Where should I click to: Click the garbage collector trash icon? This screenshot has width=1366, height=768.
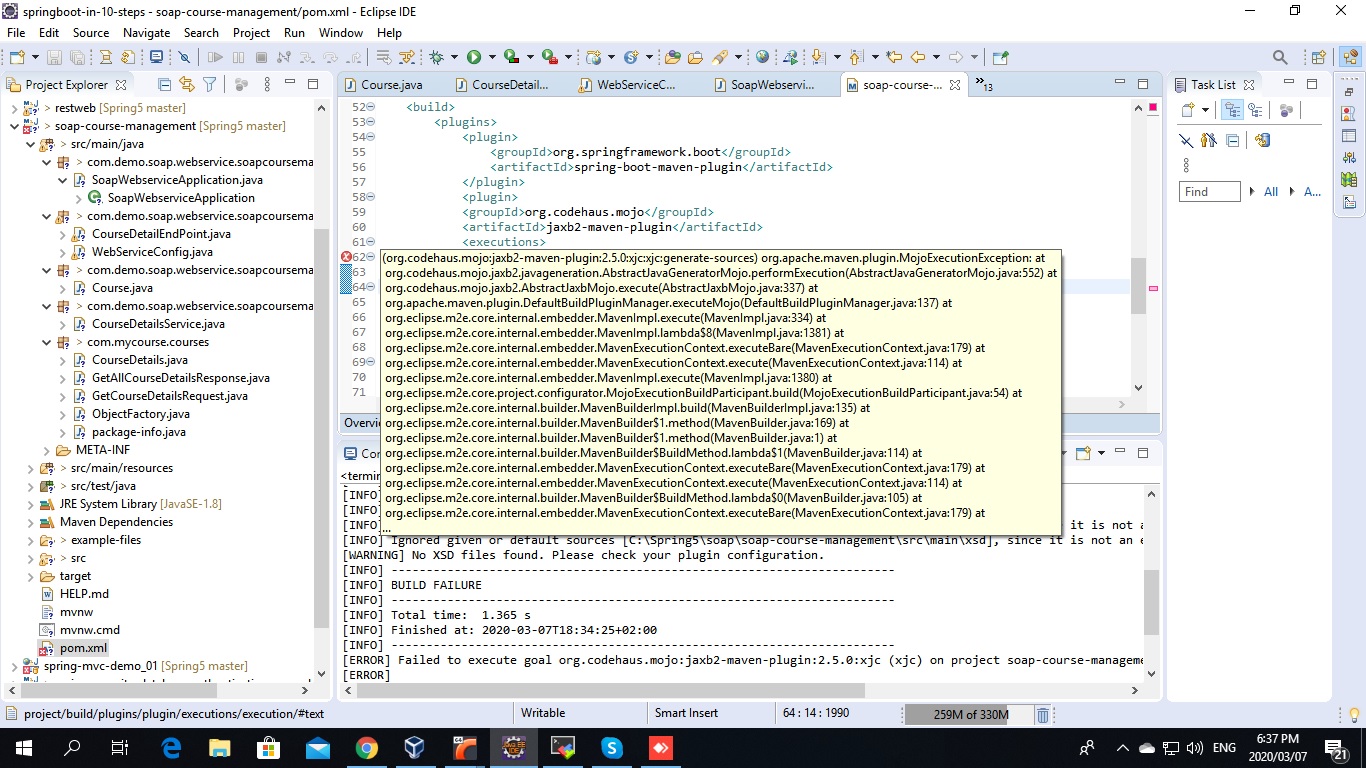[x=1042, y=714]
